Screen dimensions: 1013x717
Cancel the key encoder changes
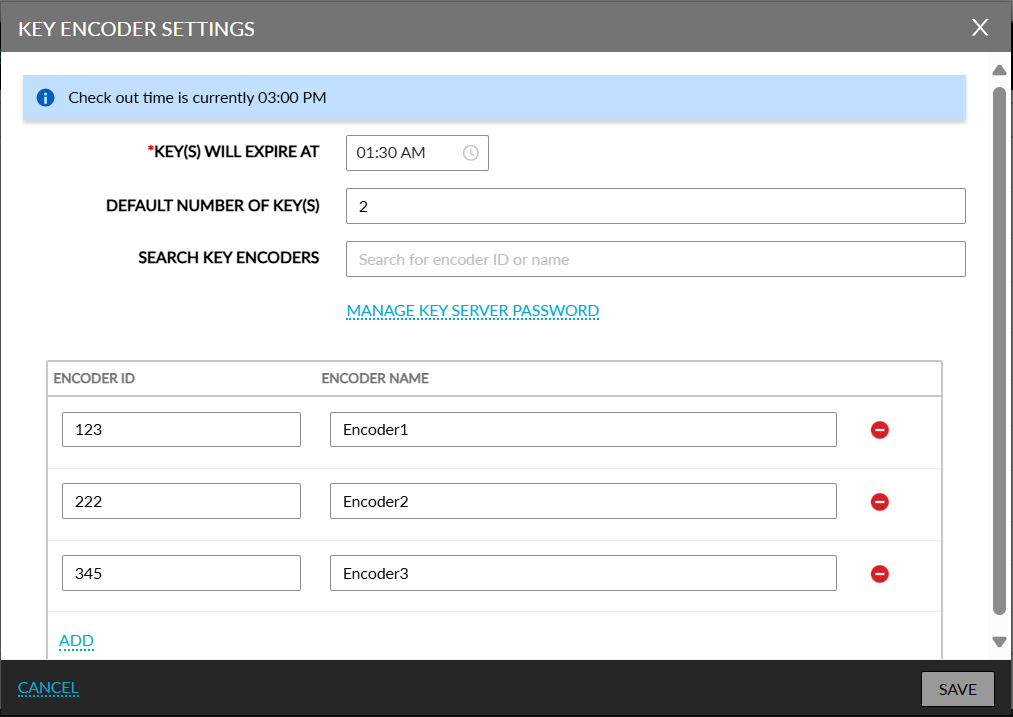(48, 688)
